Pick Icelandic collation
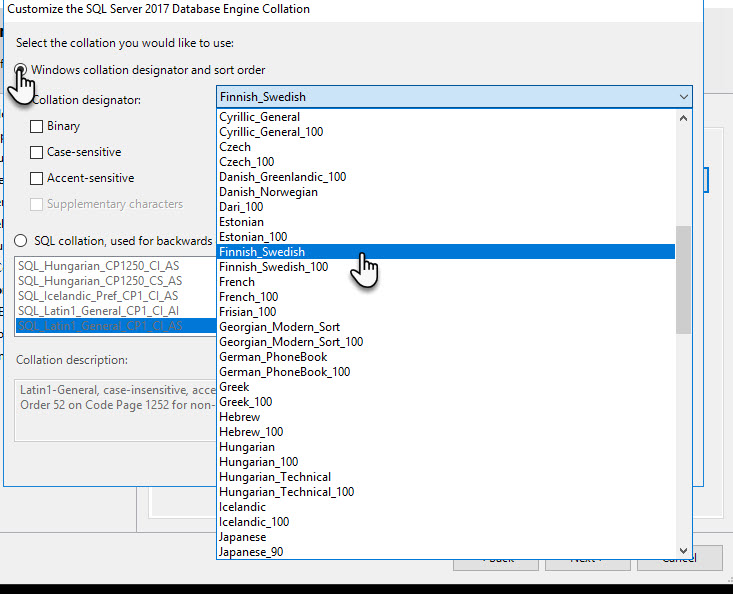This screenshot has height=594, width=733. 446,507
